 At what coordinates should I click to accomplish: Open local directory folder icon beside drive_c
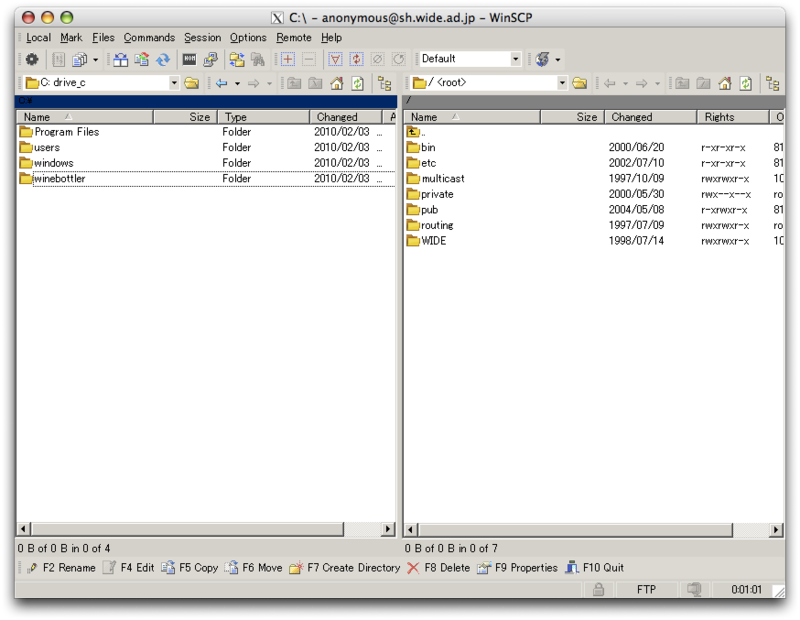pyautogui.click(x=192, y=83)
